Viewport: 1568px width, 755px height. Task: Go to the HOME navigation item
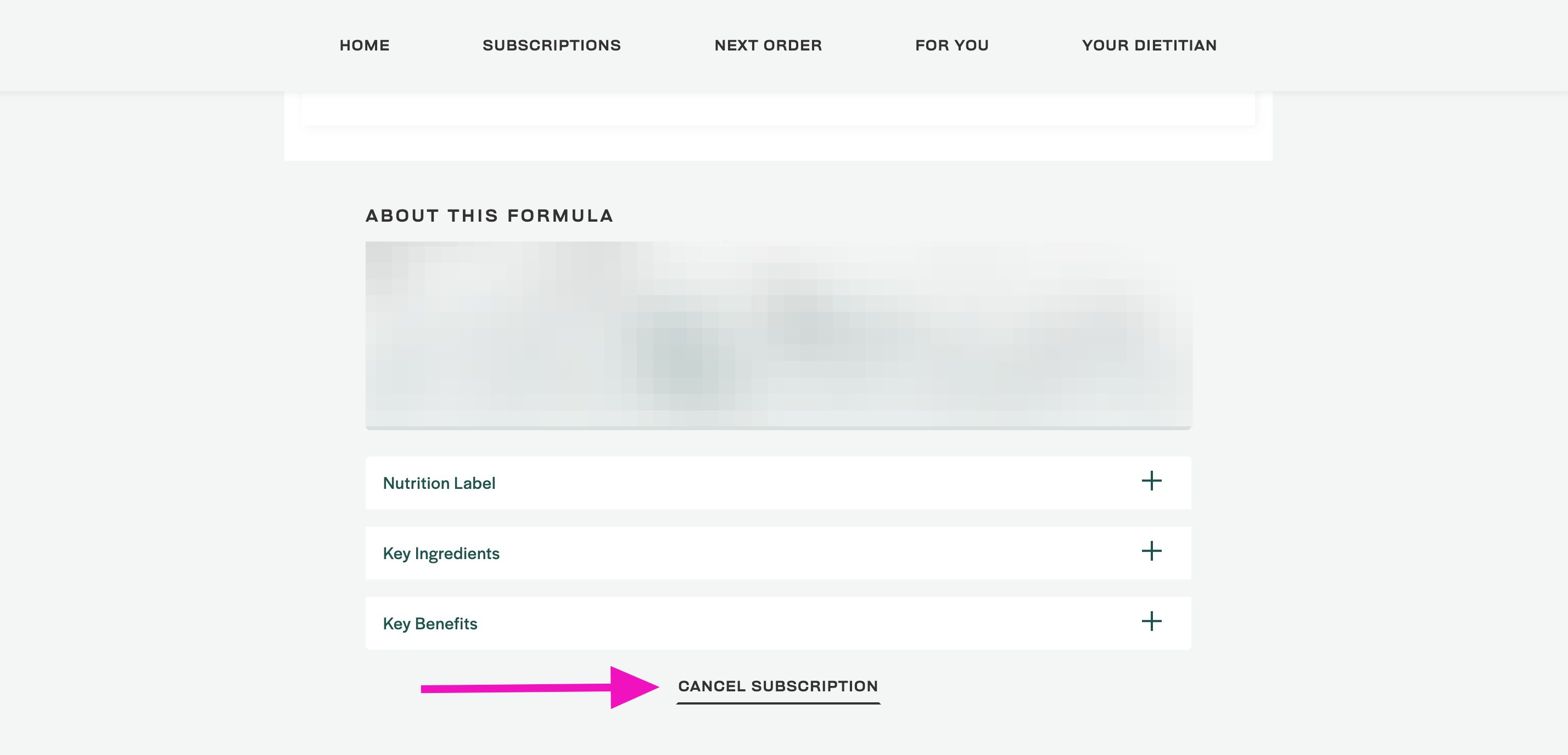[x=365, y=46]
